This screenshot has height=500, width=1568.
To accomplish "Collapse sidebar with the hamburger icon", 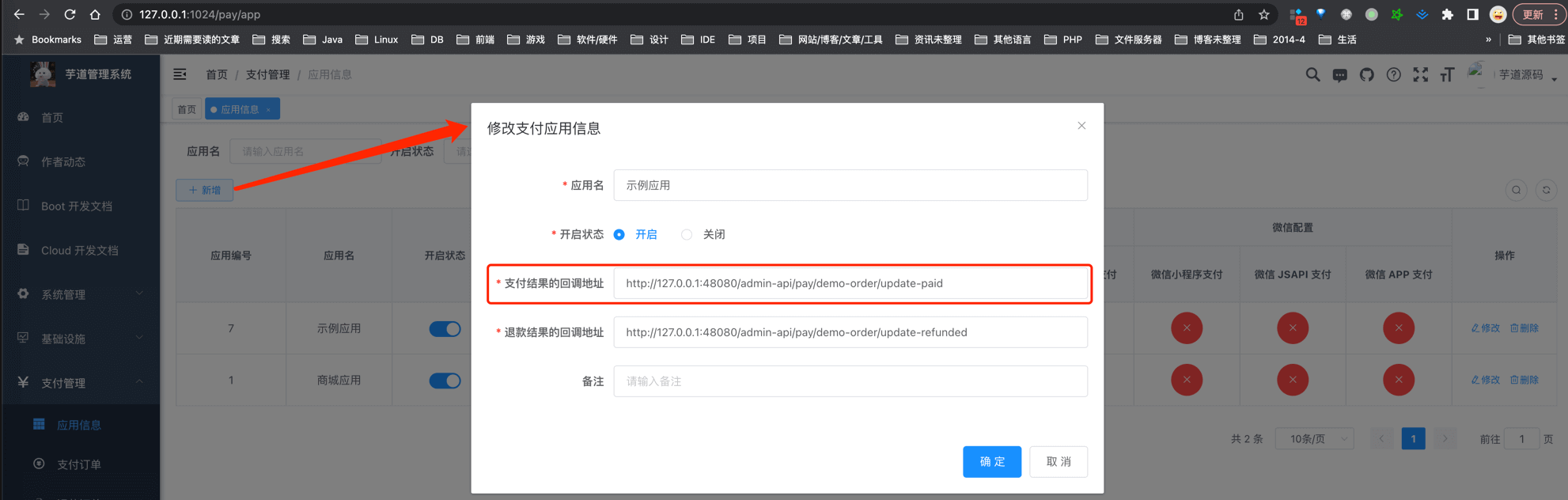I will (x=180, y=74).
